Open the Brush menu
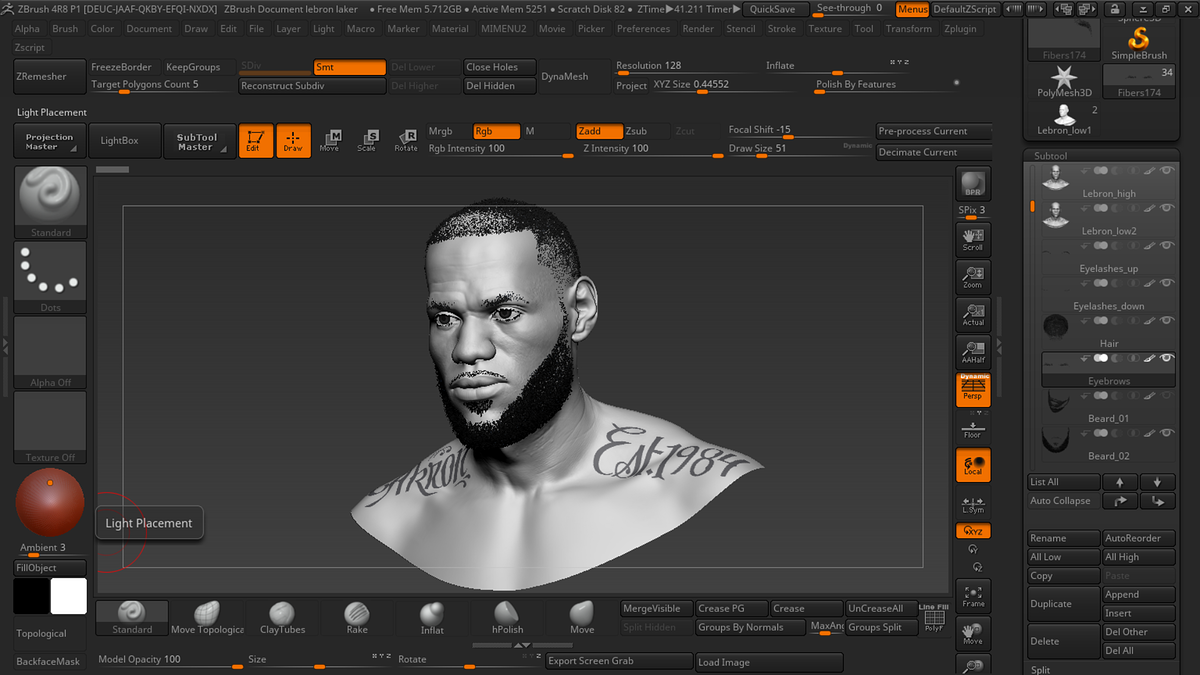This screenshot has height=675, width=1200. 65,29
